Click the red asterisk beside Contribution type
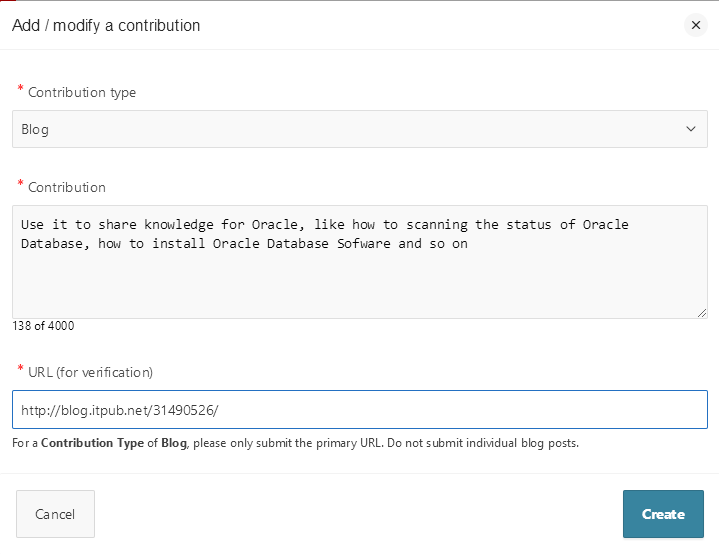This screenshot has height=554, width=719. [21, 90]
